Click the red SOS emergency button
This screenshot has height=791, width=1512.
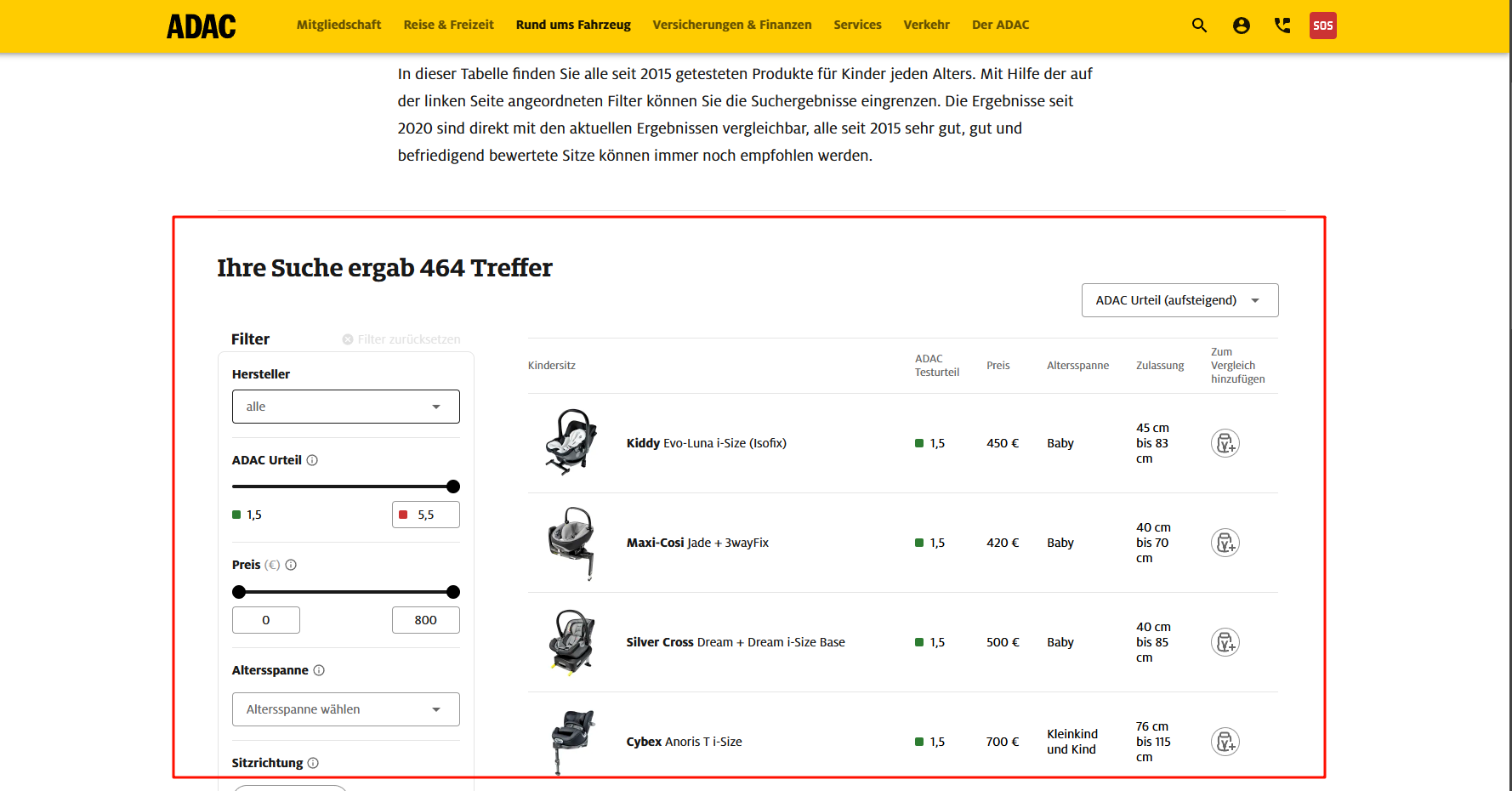click(1323, 26)
